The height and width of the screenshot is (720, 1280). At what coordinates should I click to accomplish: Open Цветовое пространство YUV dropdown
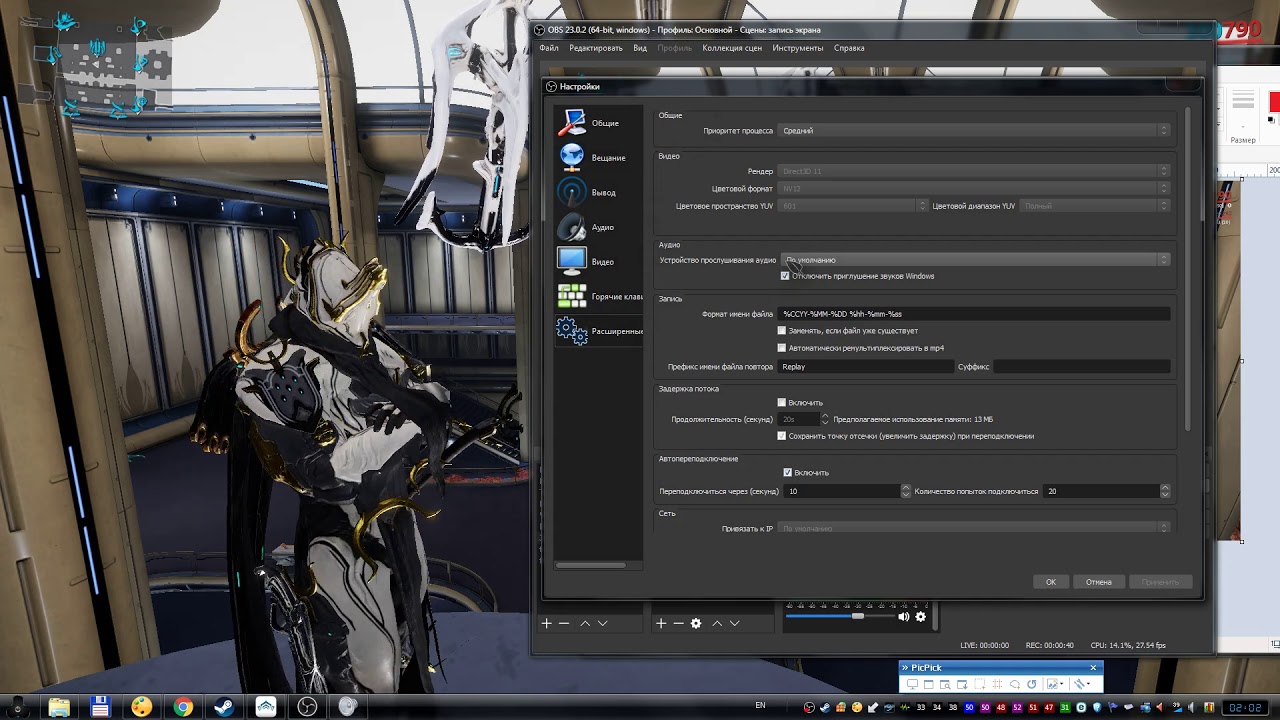coord(853,206)
